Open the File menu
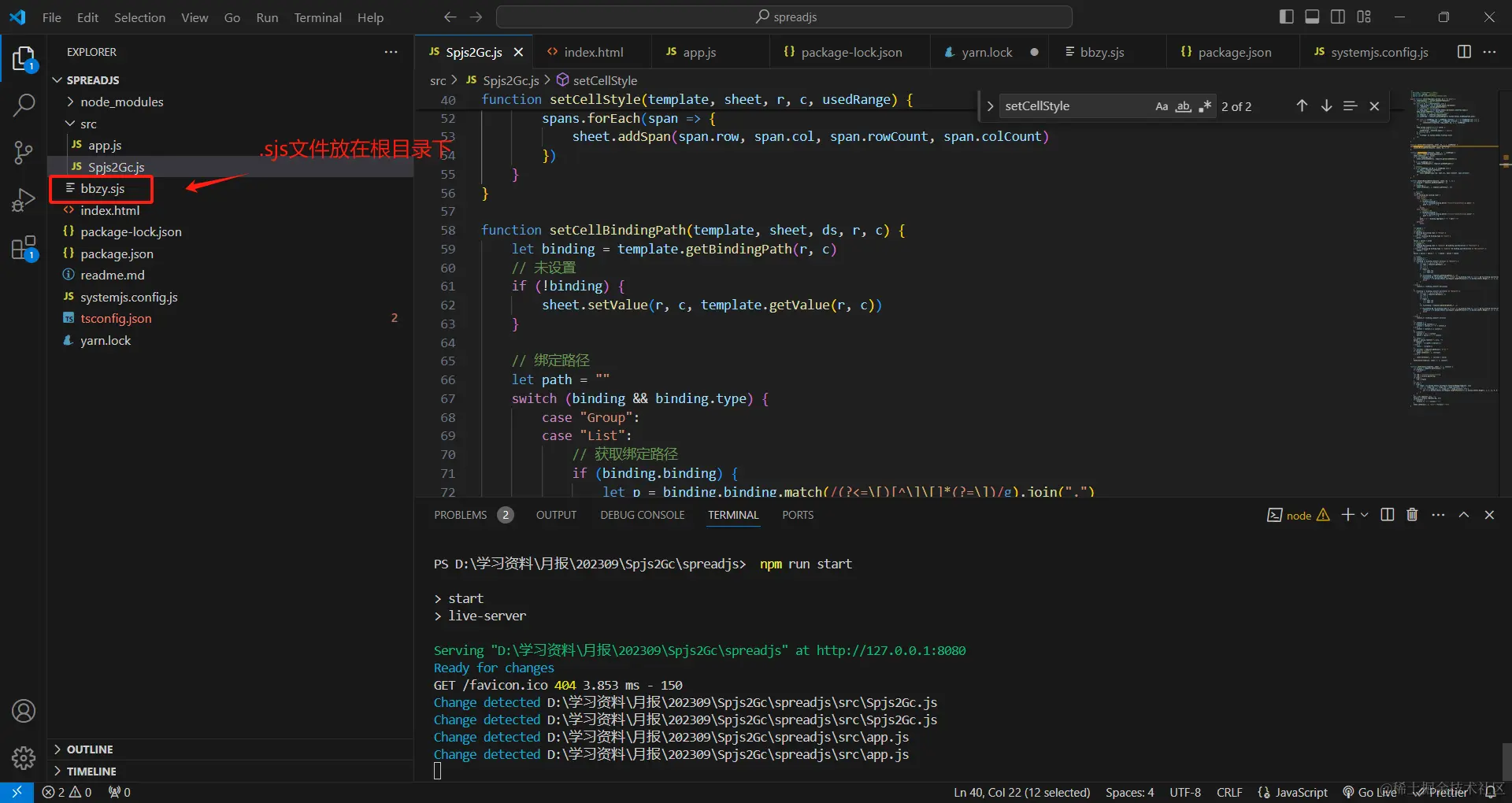Screen dimensions: 1512x803 point(52,17)
